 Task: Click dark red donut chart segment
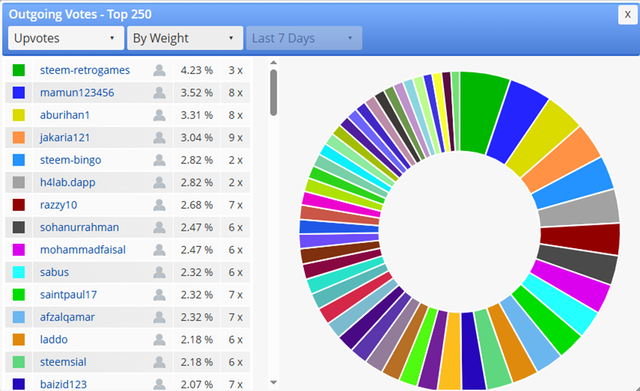580,239
